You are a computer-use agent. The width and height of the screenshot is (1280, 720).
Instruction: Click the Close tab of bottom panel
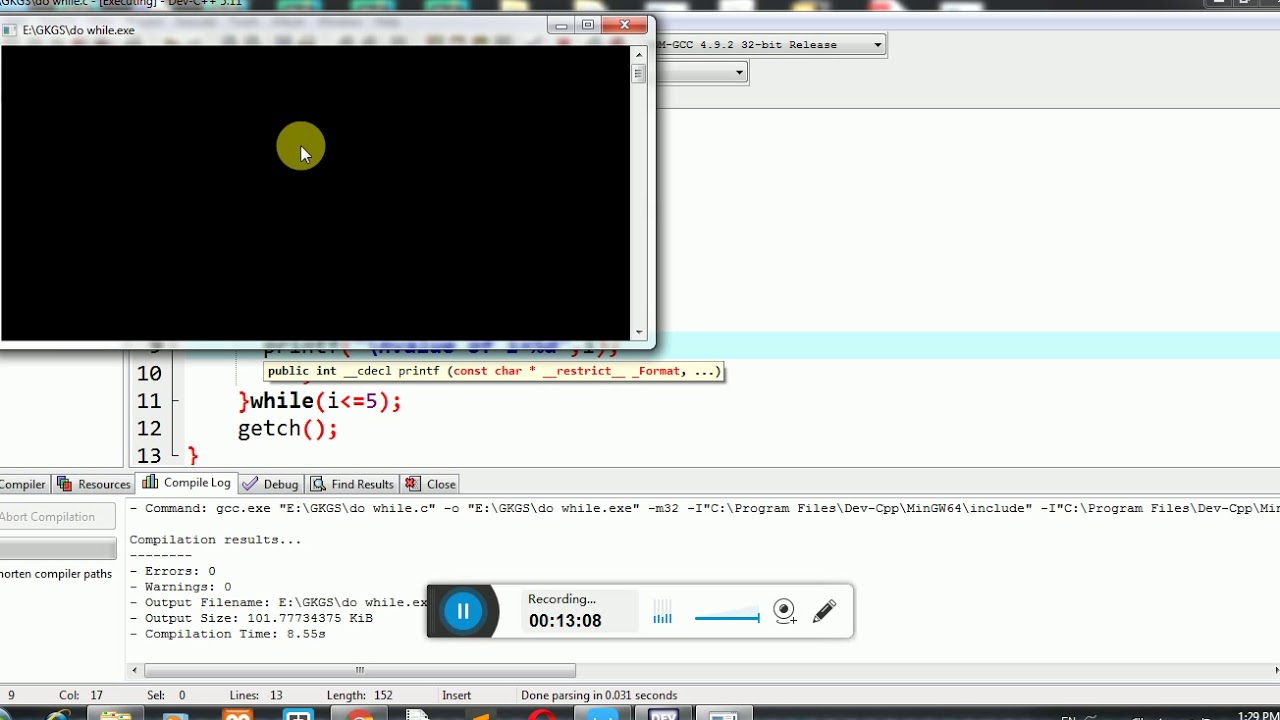pyautogui.click(x=431, y=484)
